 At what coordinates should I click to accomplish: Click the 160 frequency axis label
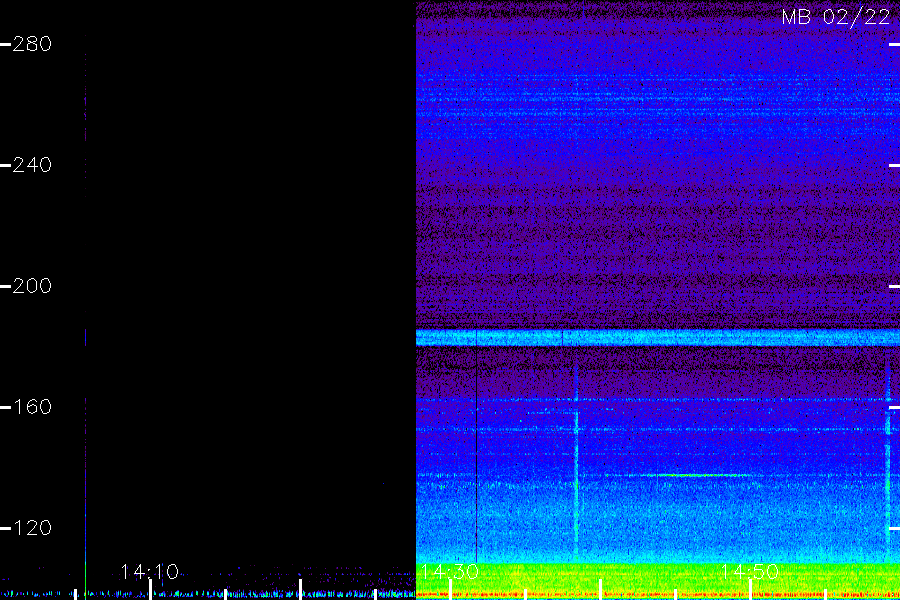(x=32, y=407)
